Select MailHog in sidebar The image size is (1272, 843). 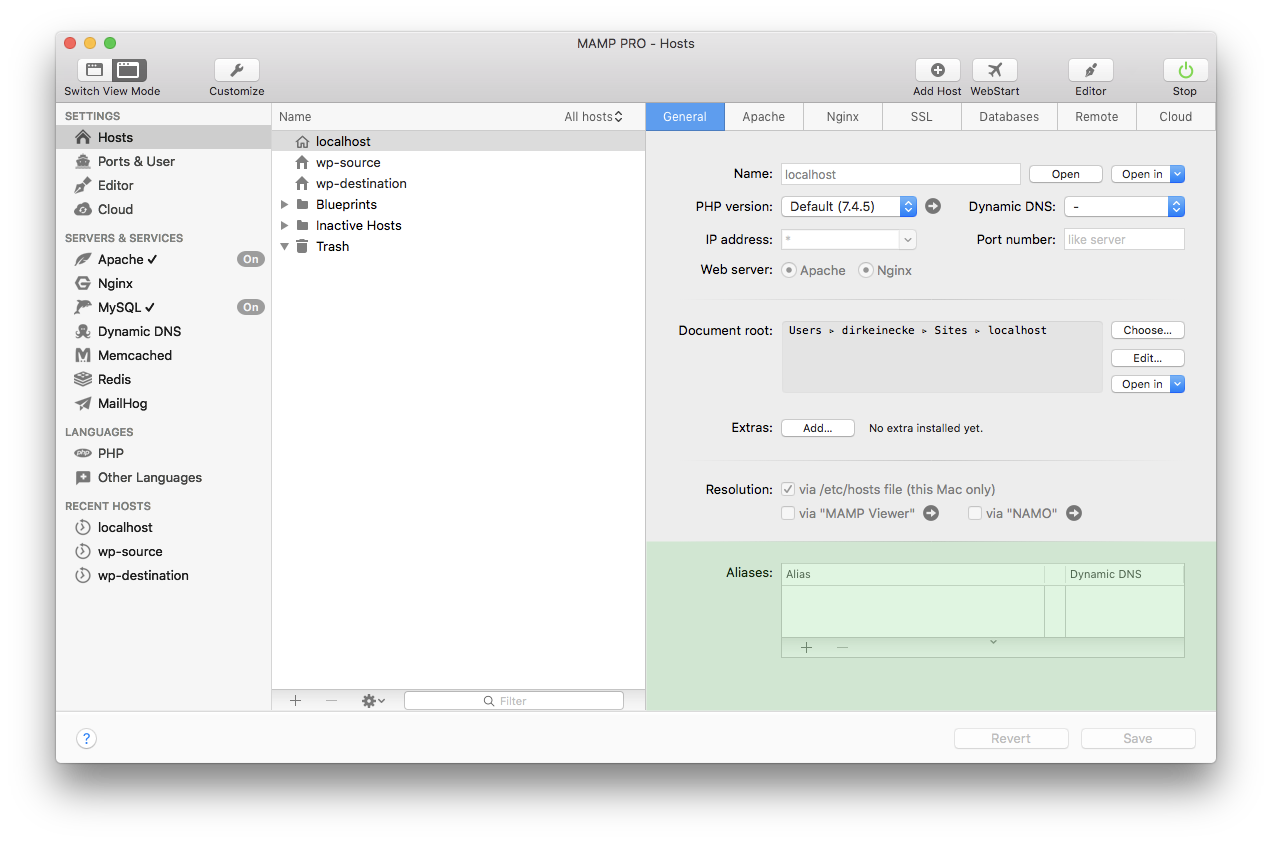point(163,403)
